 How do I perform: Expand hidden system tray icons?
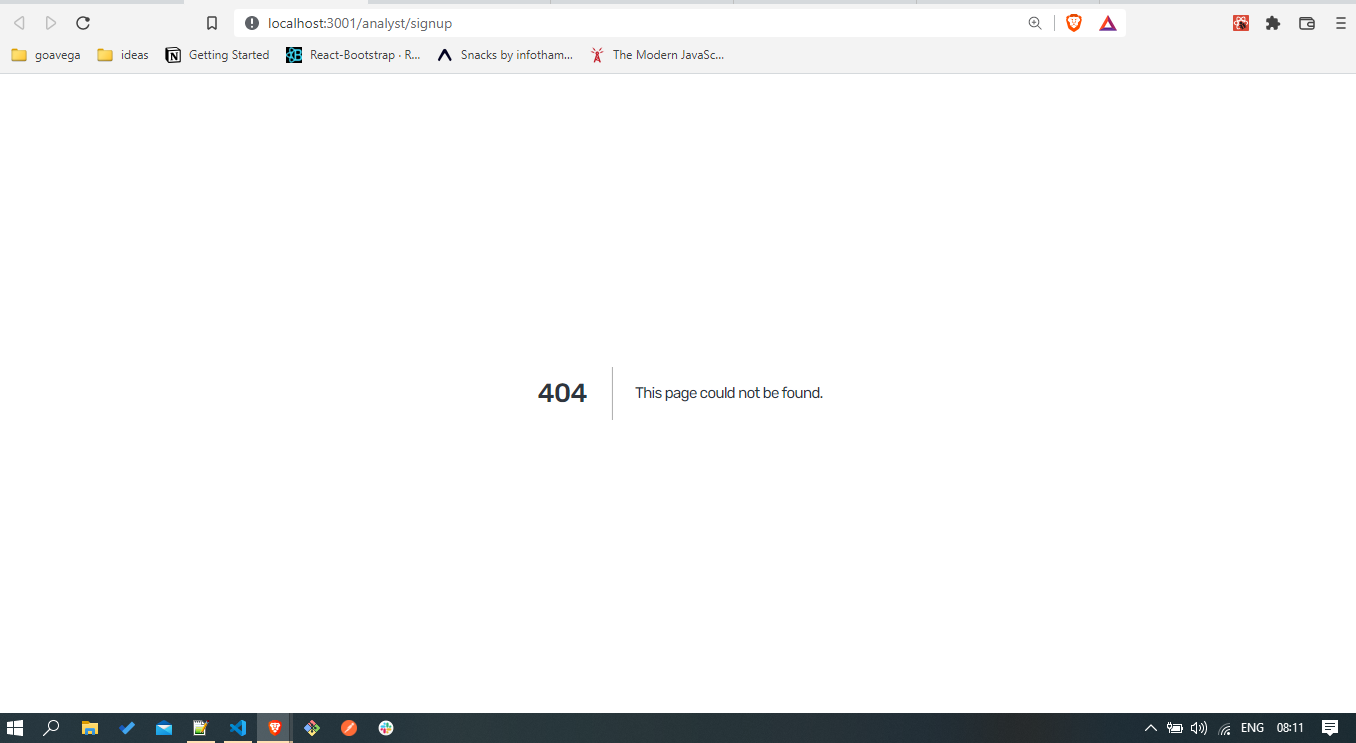[x=1151, y=727]
